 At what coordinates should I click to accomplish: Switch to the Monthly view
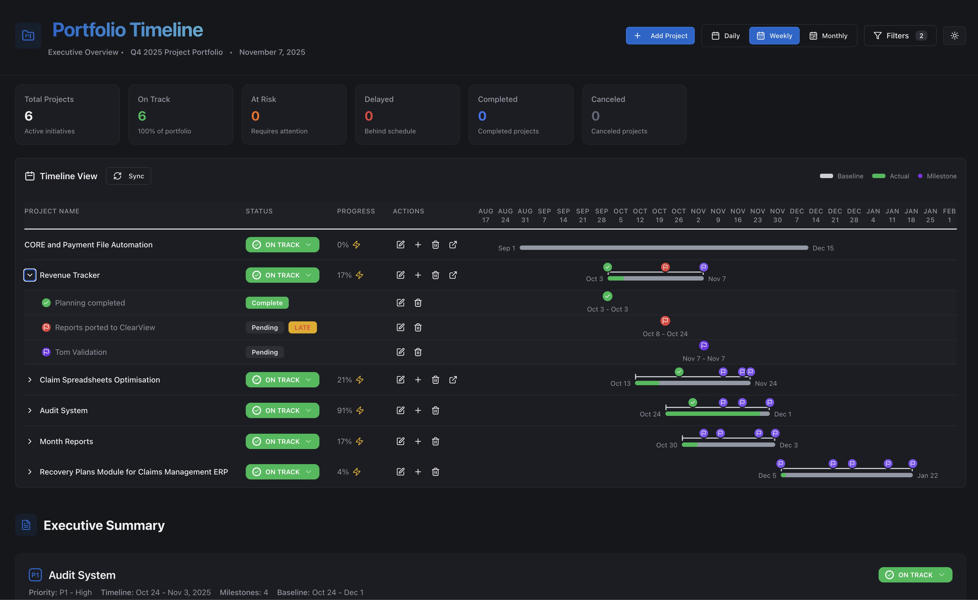coord(828,36)
